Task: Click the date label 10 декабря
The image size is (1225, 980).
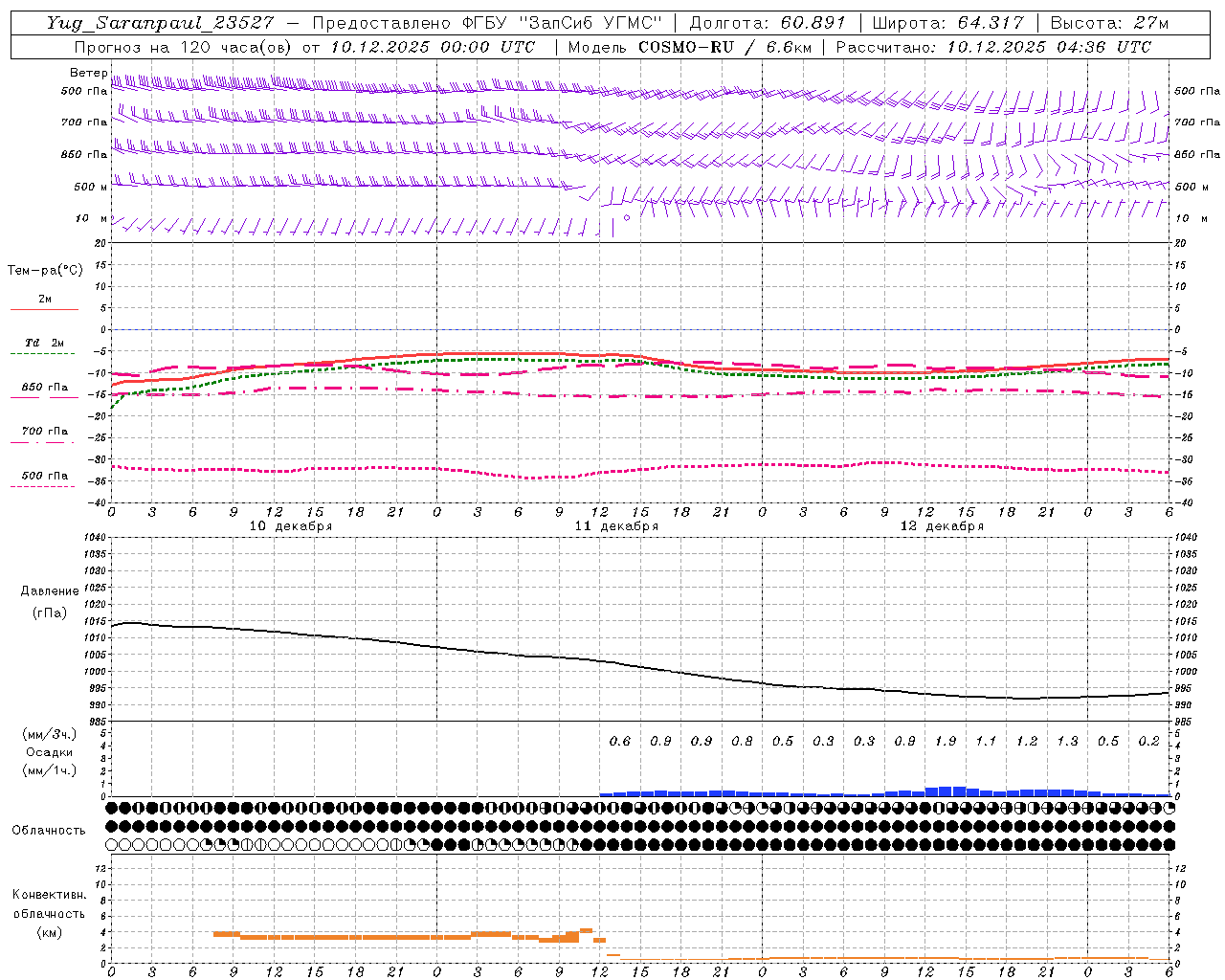Action: click(x=291, y=526)
